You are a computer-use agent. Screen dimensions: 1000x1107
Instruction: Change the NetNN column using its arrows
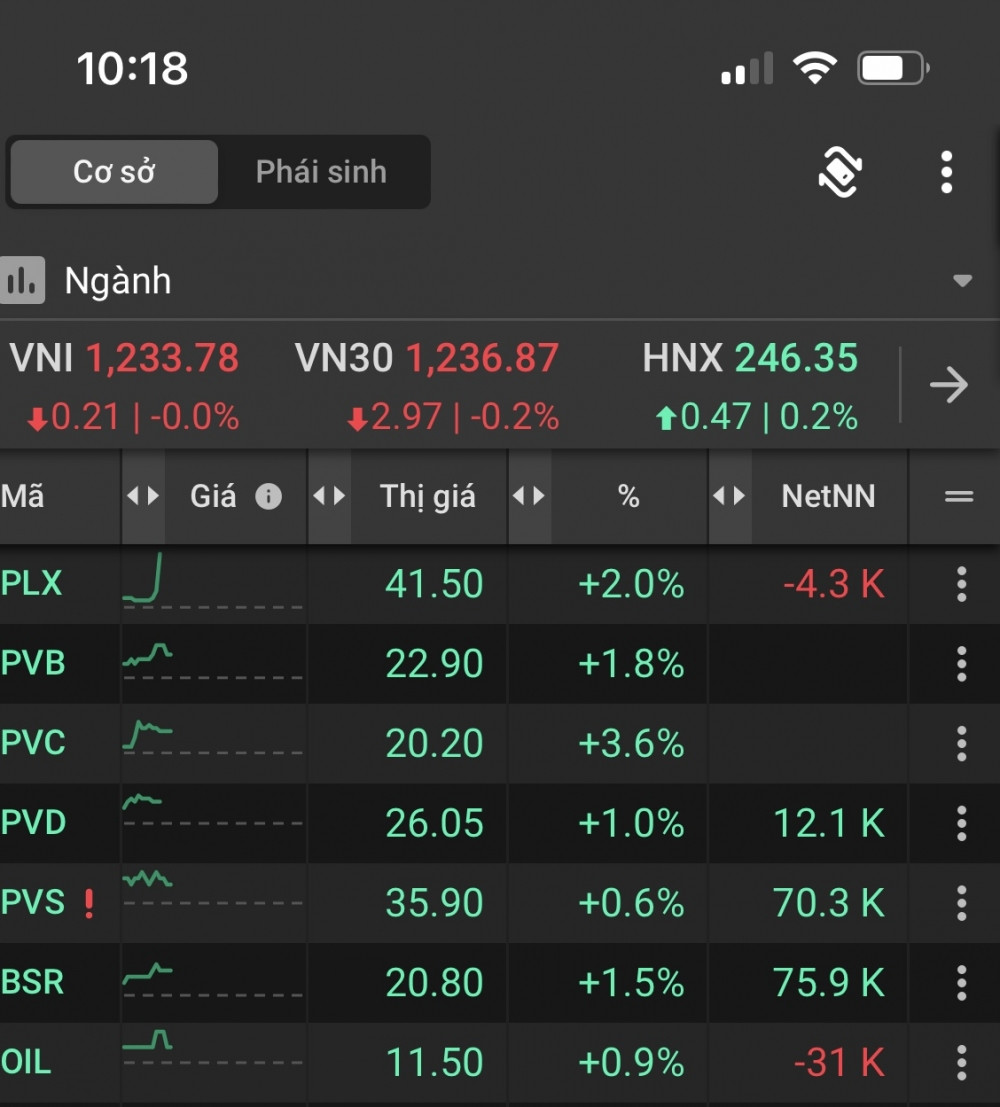(729, 496)
